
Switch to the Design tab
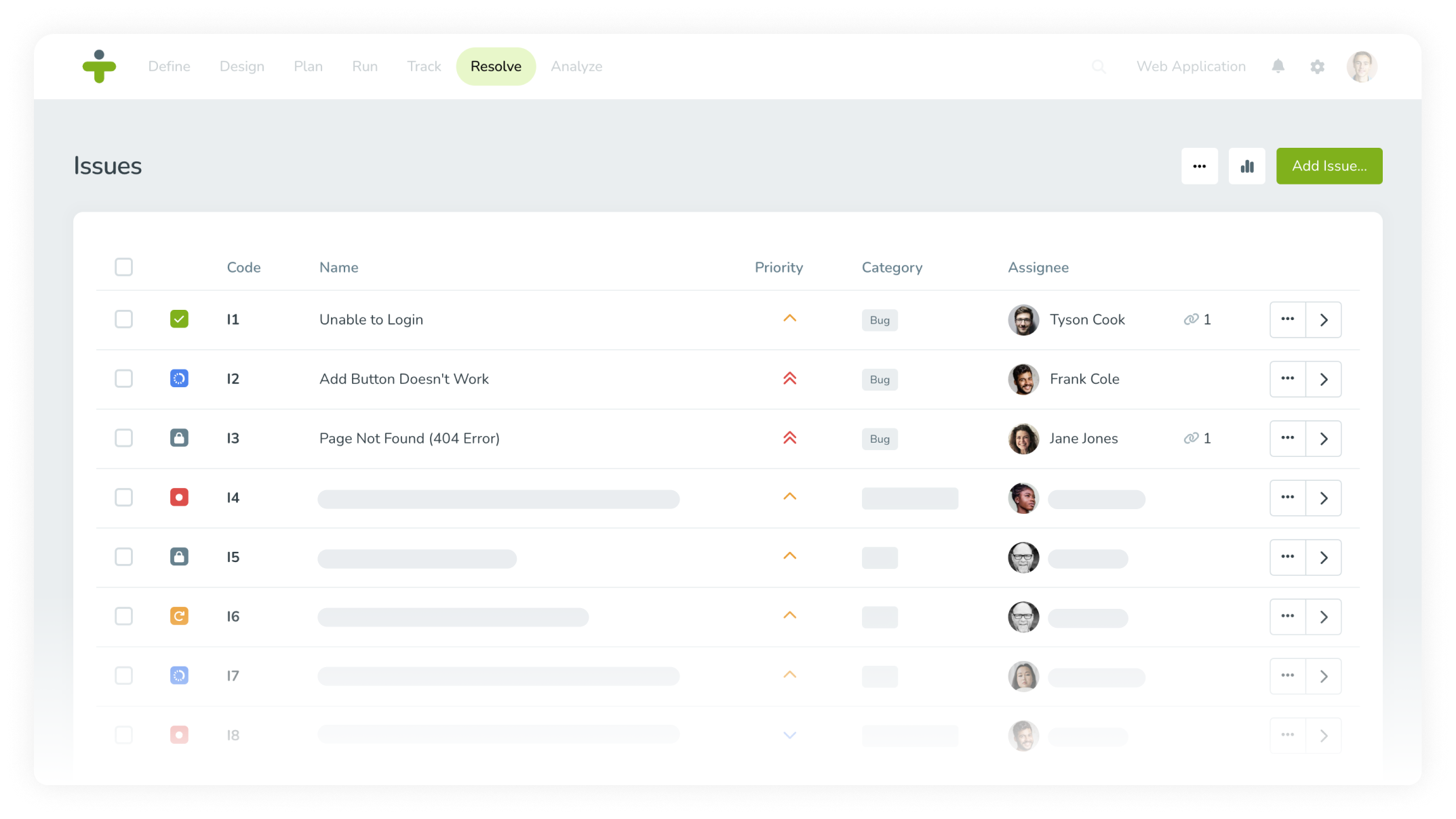point(241,66)
